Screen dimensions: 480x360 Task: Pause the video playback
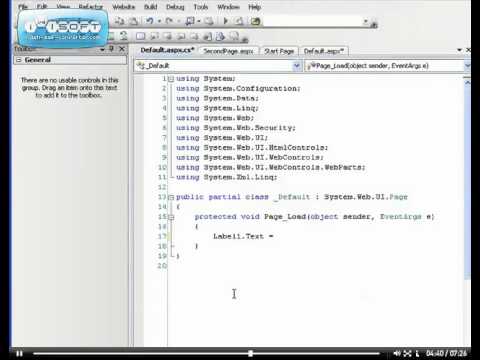[x=20, y=353]
